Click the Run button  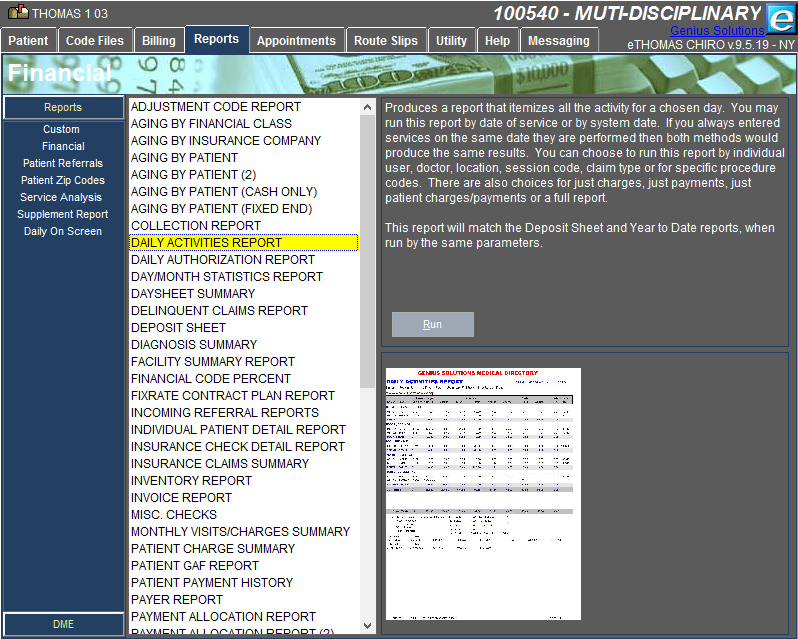point(433,325)
